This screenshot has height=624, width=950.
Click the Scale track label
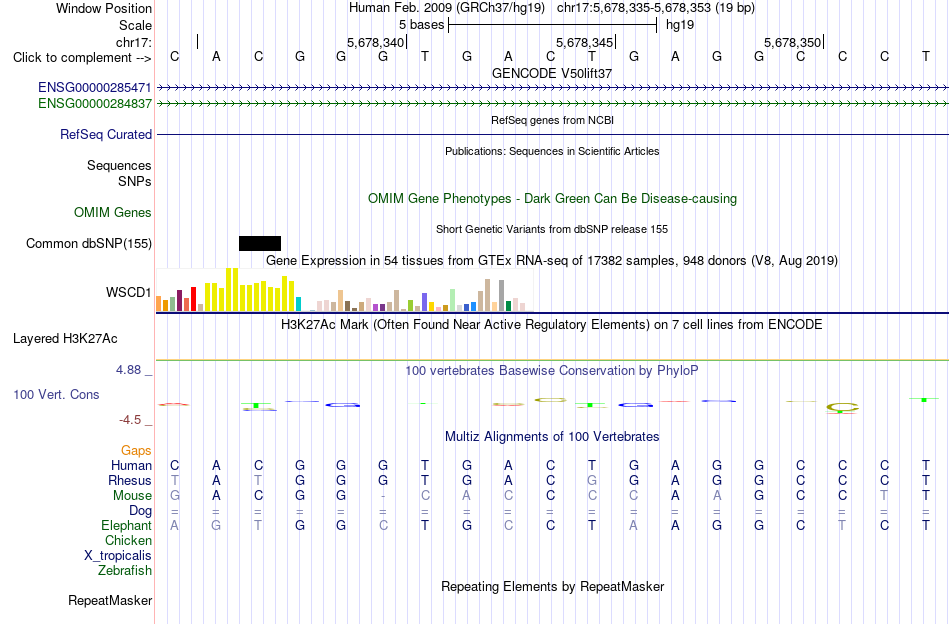pos(135,25)
